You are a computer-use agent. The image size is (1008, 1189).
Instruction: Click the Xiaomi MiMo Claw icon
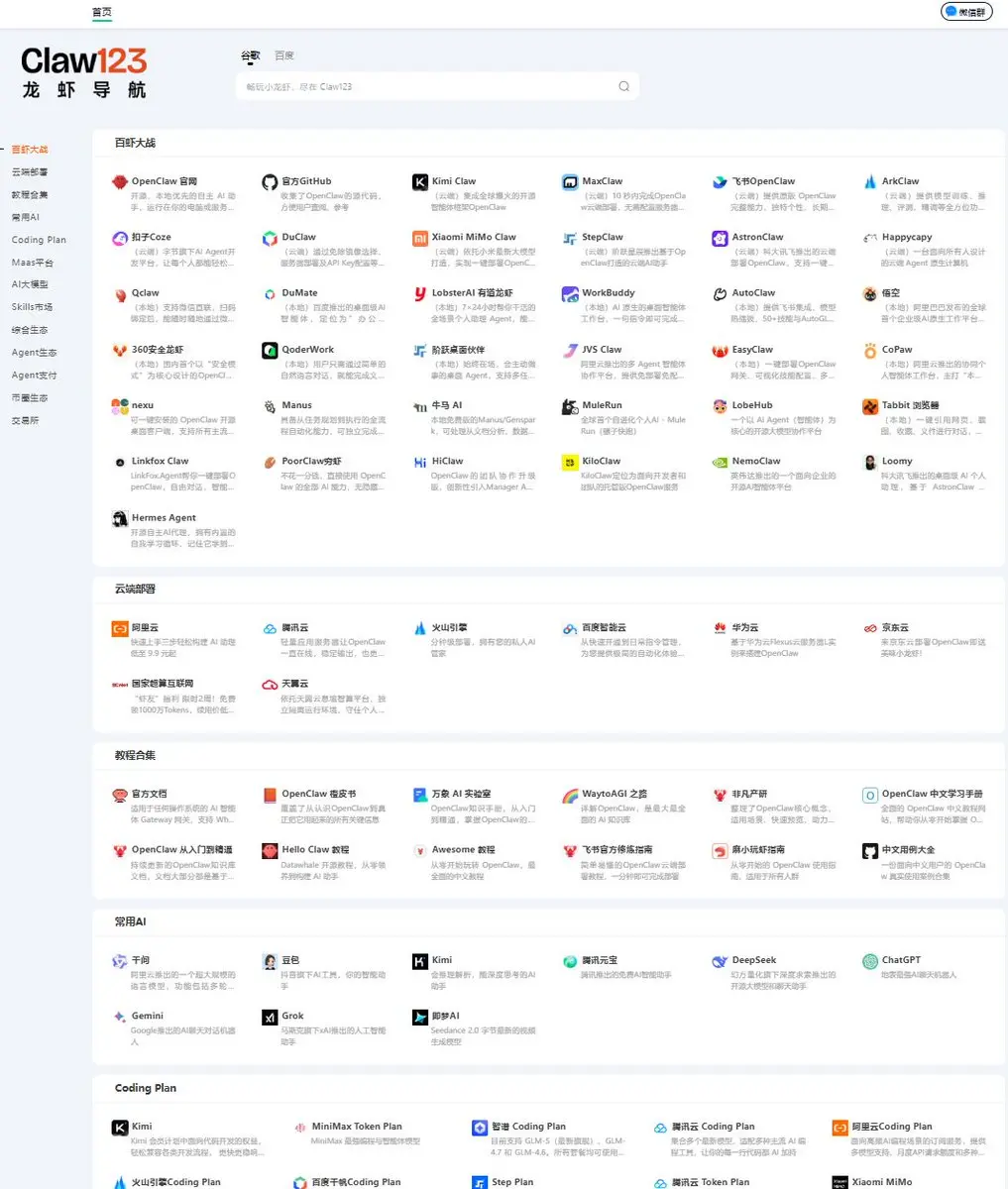coord(420,238)
